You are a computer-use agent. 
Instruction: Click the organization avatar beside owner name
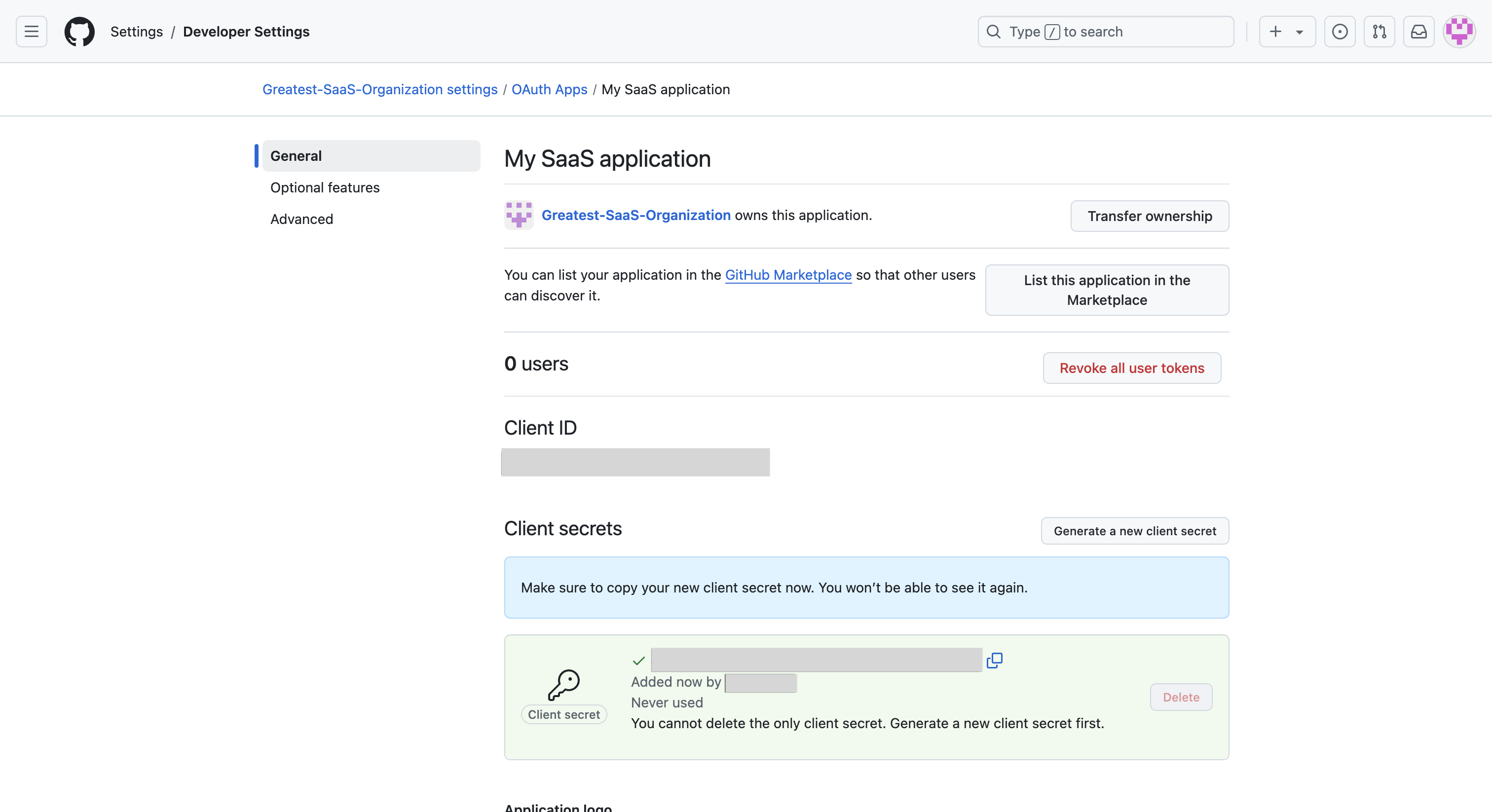click(519, 215)
